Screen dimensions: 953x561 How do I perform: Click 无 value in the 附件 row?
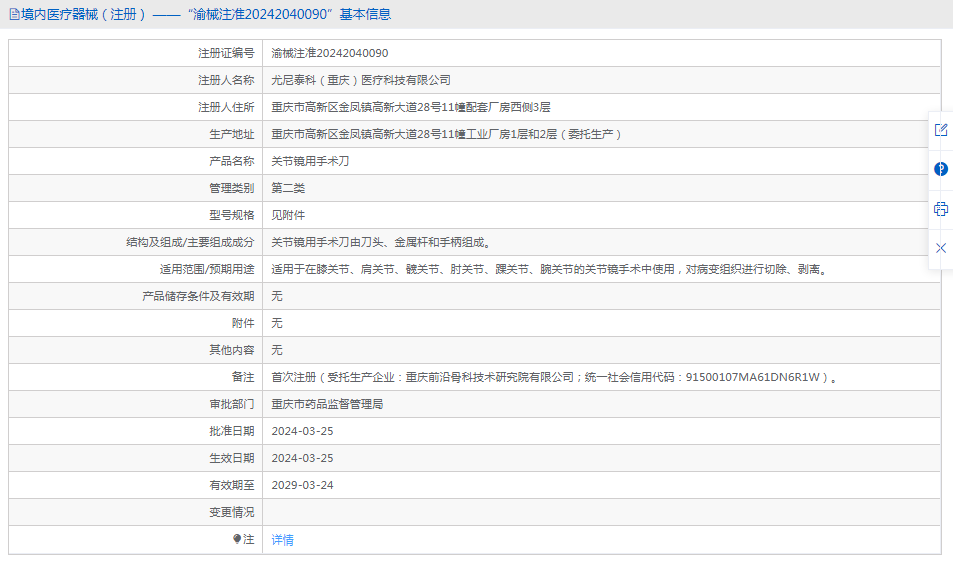[x=277, y=323]
